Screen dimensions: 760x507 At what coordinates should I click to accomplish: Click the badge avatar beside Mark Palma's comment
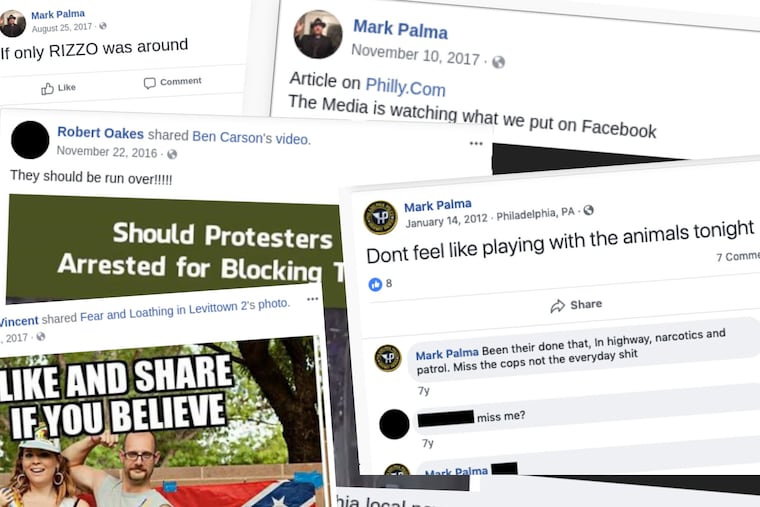tap(388, 357)
